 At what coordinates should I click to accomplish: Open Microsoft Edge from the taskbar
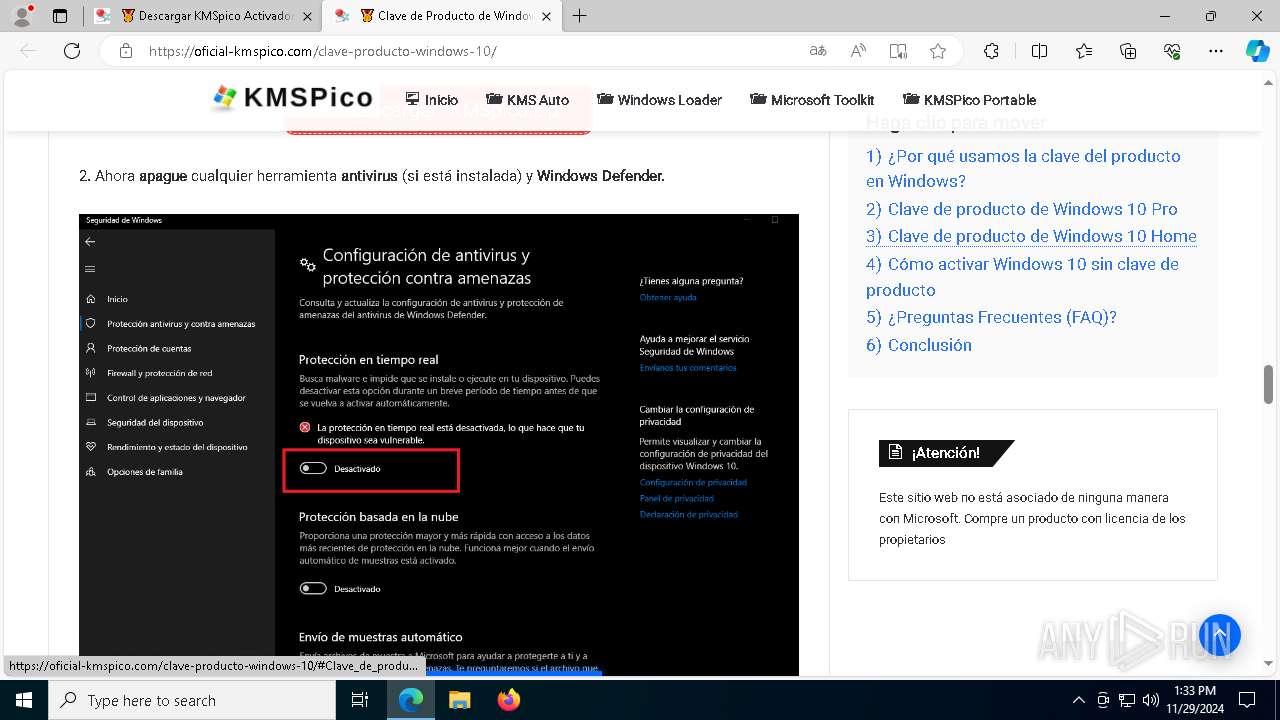(411, 700)
